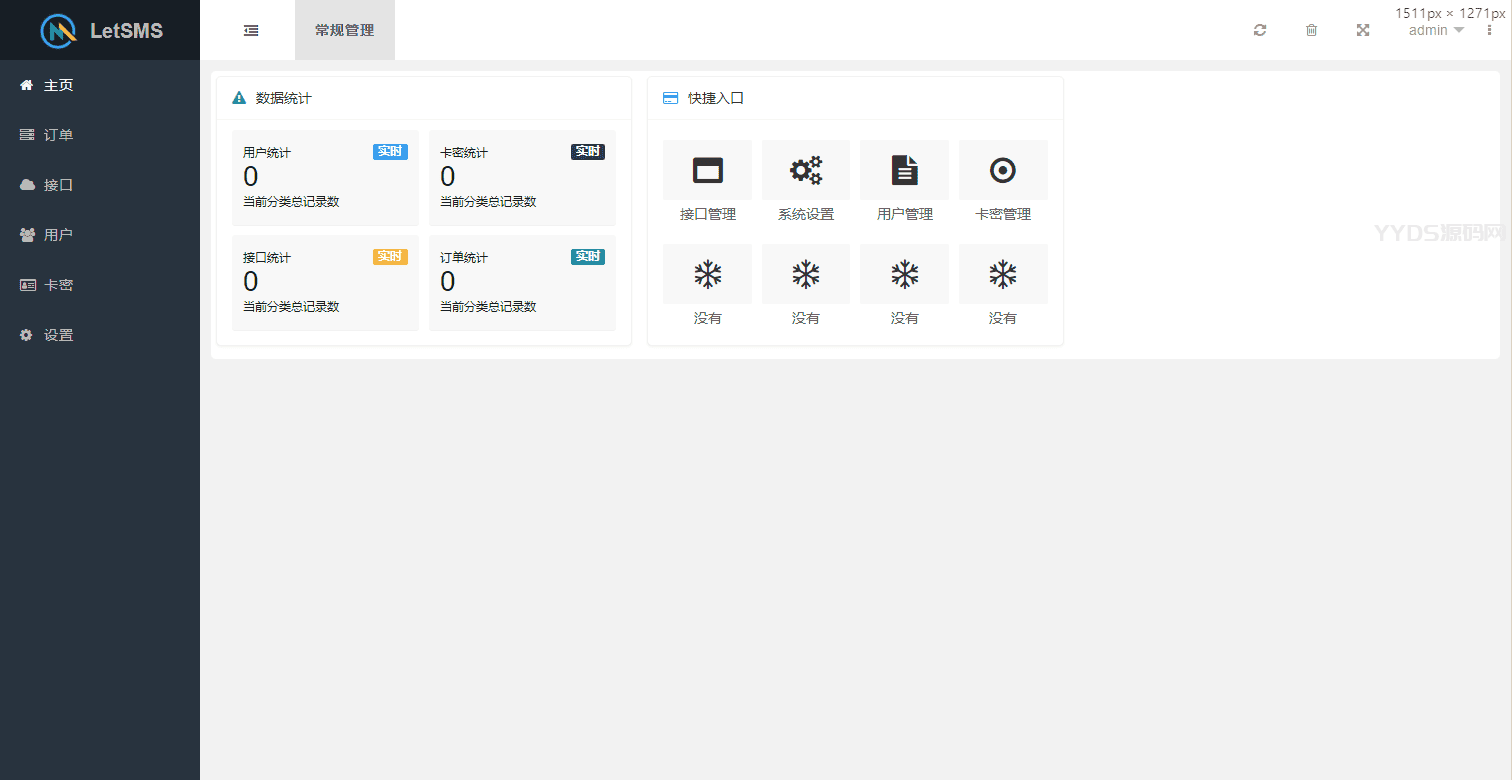Click the 当前分类总记录数 text under 用户统计
The width and height of the screenshot is (1512, 780).
click(x=291, y=202)
